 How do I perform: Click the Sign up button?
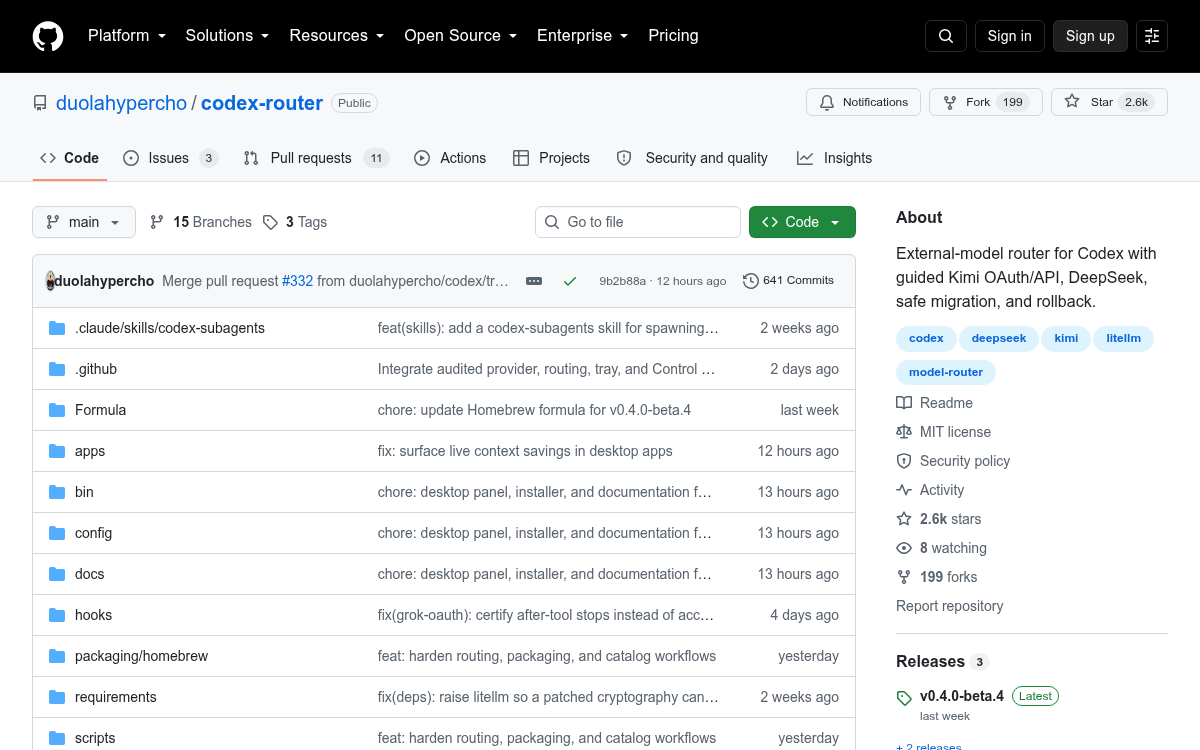tap(1090, 36)
